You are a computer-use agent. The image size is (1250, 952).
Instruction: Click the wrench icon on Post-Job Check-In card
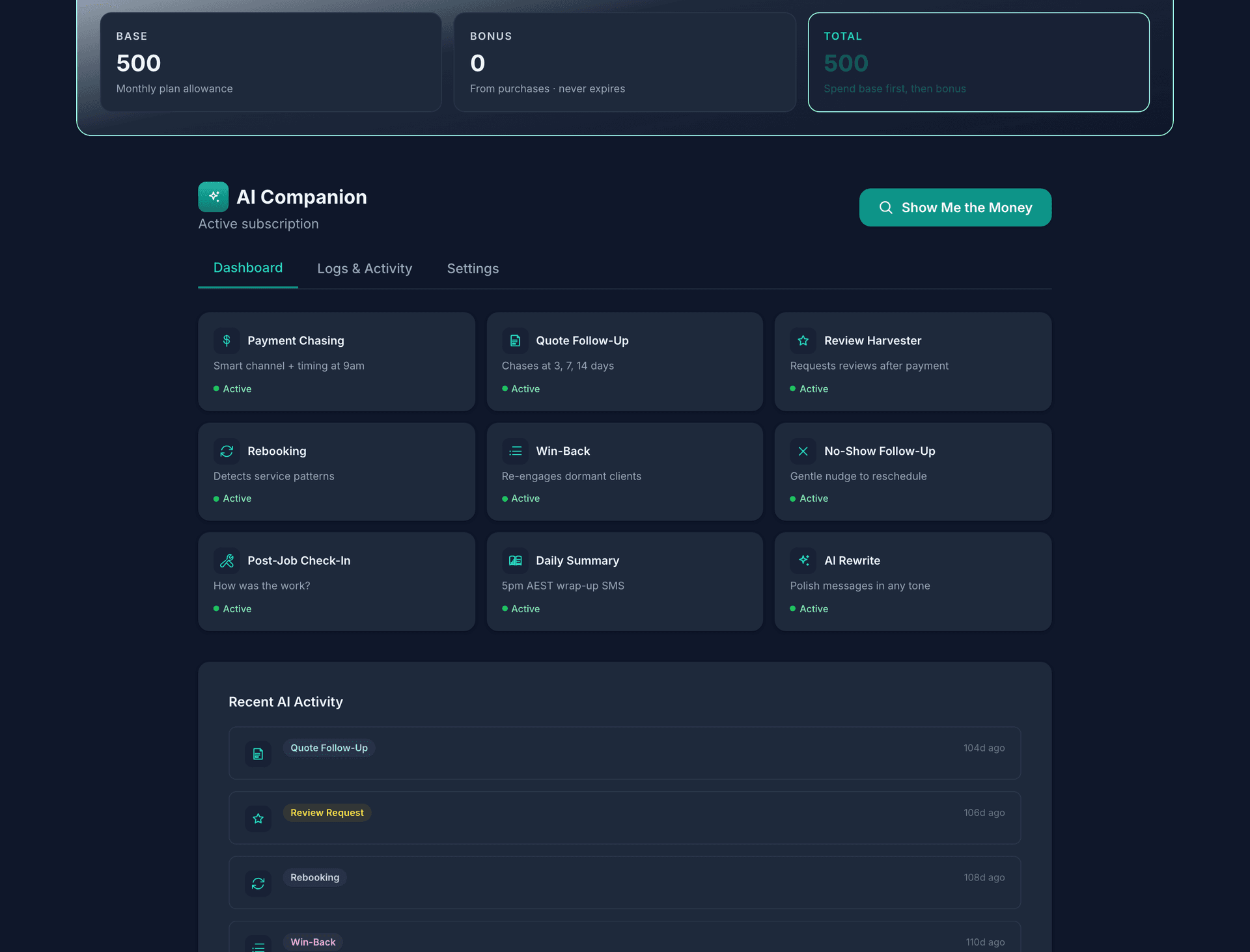pyautogui.click(x=227, y=560)
